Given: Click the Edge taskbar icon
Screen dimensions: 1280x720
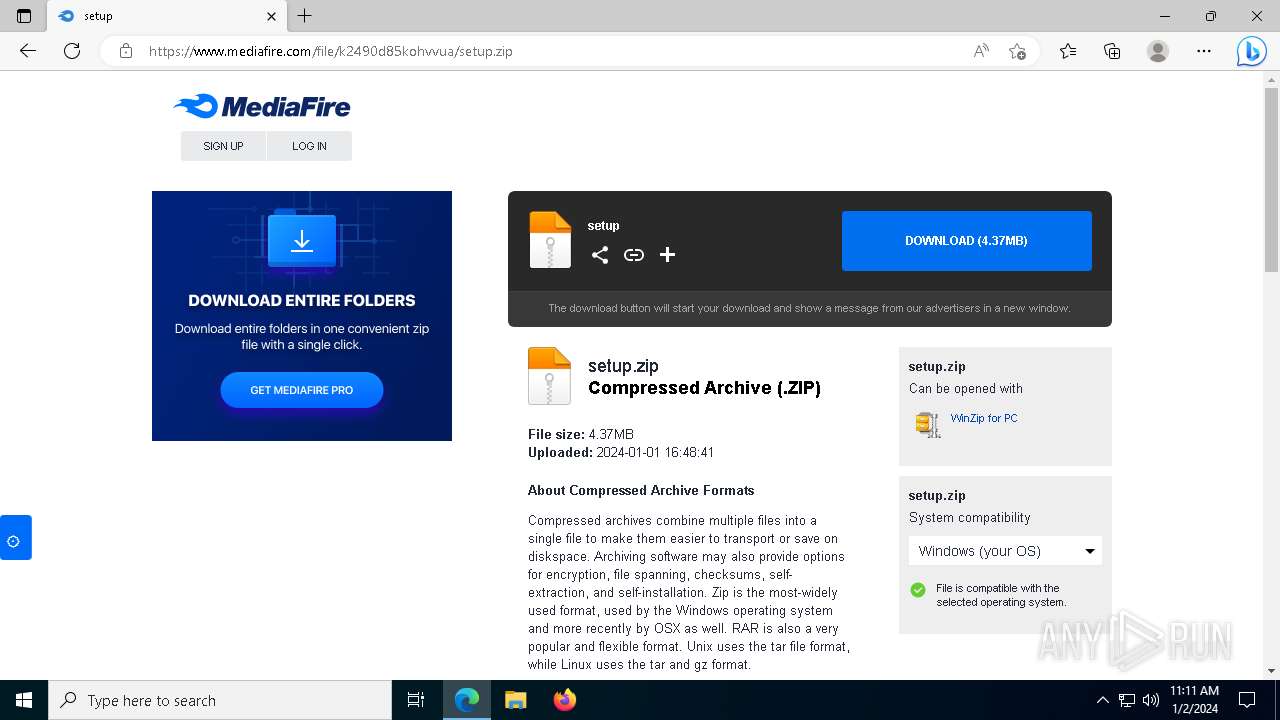Looking at the screenshot, I should pyautogui.click(x=467, y=700).
